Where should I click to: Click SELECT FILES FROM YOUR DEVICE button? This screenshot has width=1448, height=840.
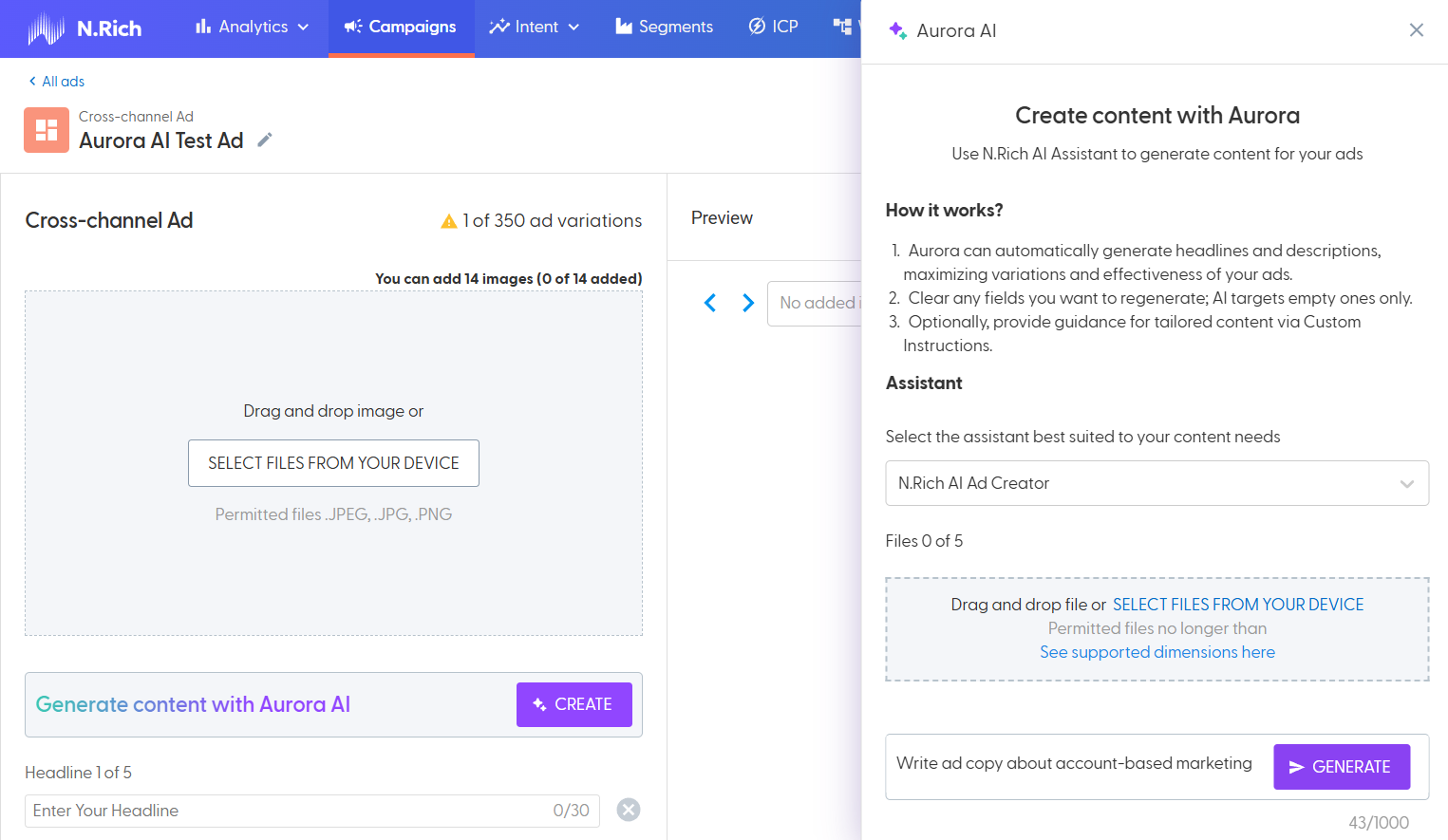pos(333,463)
